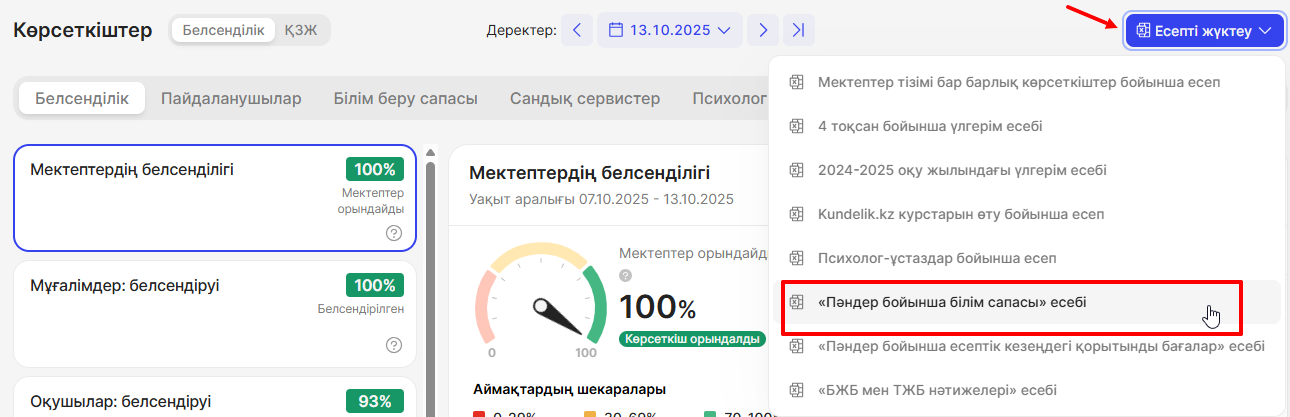The height and width of the screenshot is (417, 1290).
Task: Click Excel icon beside 4 тоқсан report
Action: tap(797, 126)
